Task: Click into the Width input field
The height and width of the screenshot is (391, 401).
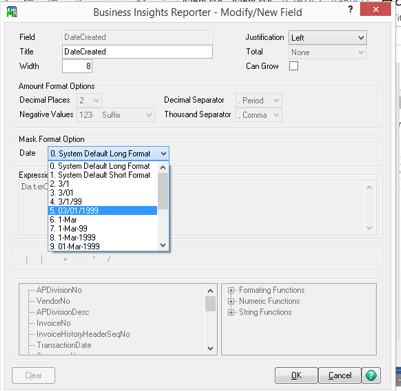Action: coord(77,66)
